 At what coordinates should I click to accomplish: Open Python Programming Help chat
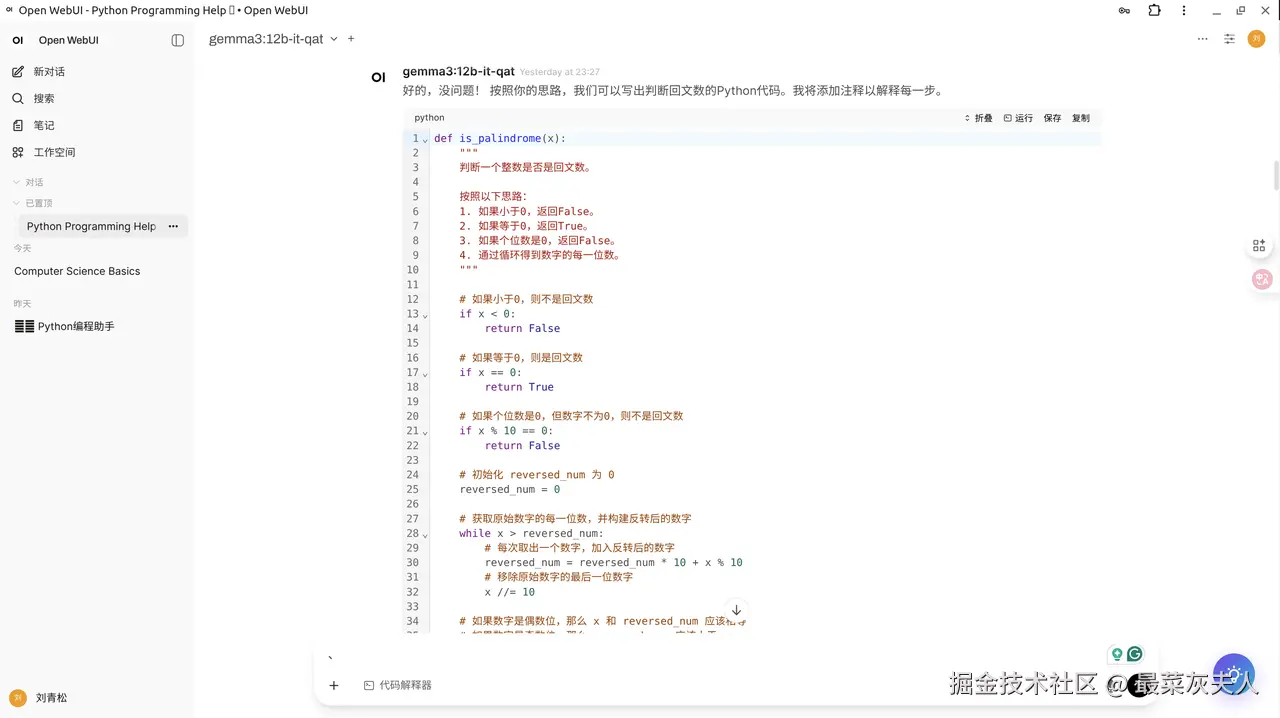pyautogui.click(x=91, y=226)
